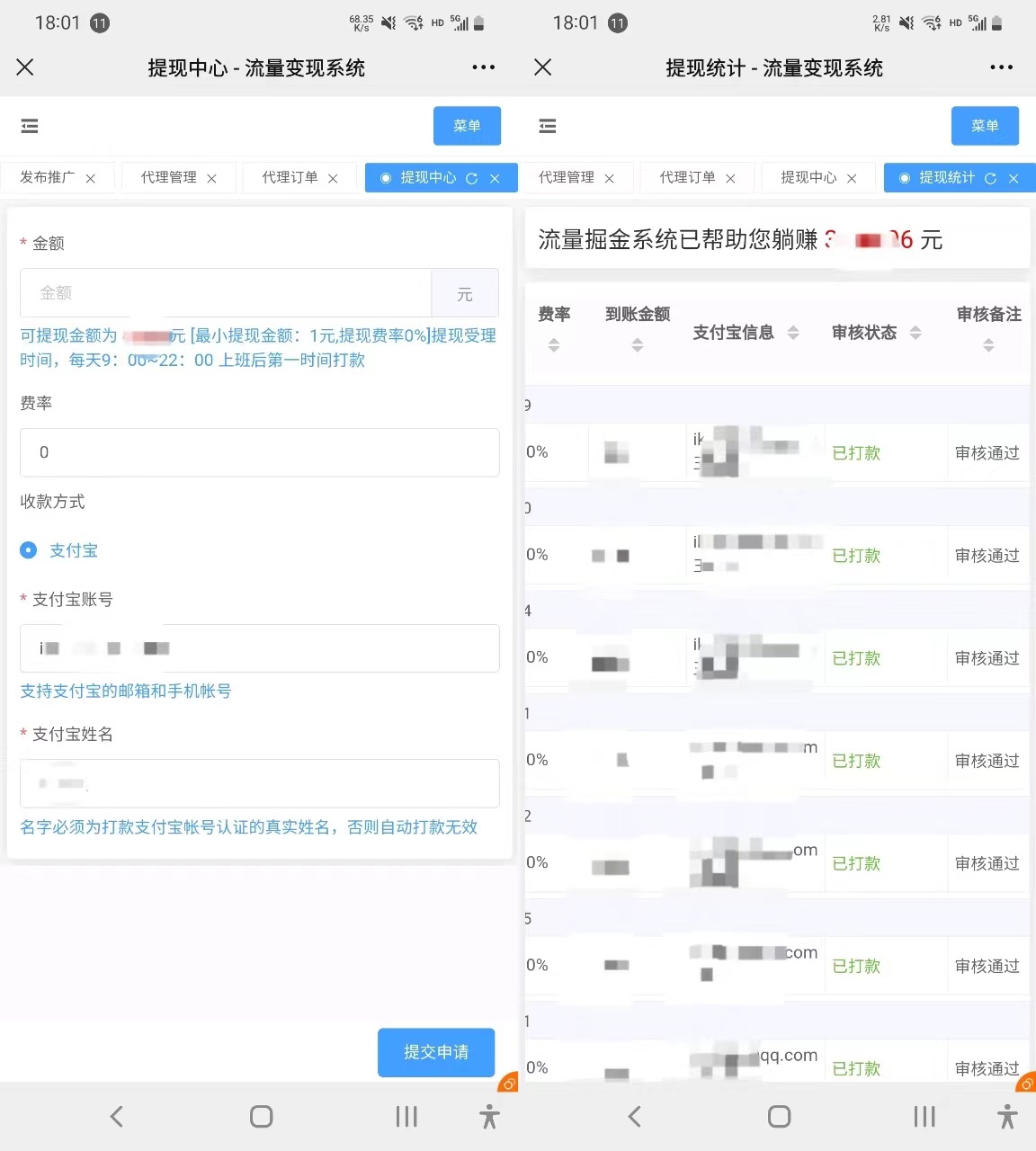Screen dimensions: 1036x1151
Task: Toggle the sidebar hamburger icon in right screen
Action: click(x=548, y=126)
